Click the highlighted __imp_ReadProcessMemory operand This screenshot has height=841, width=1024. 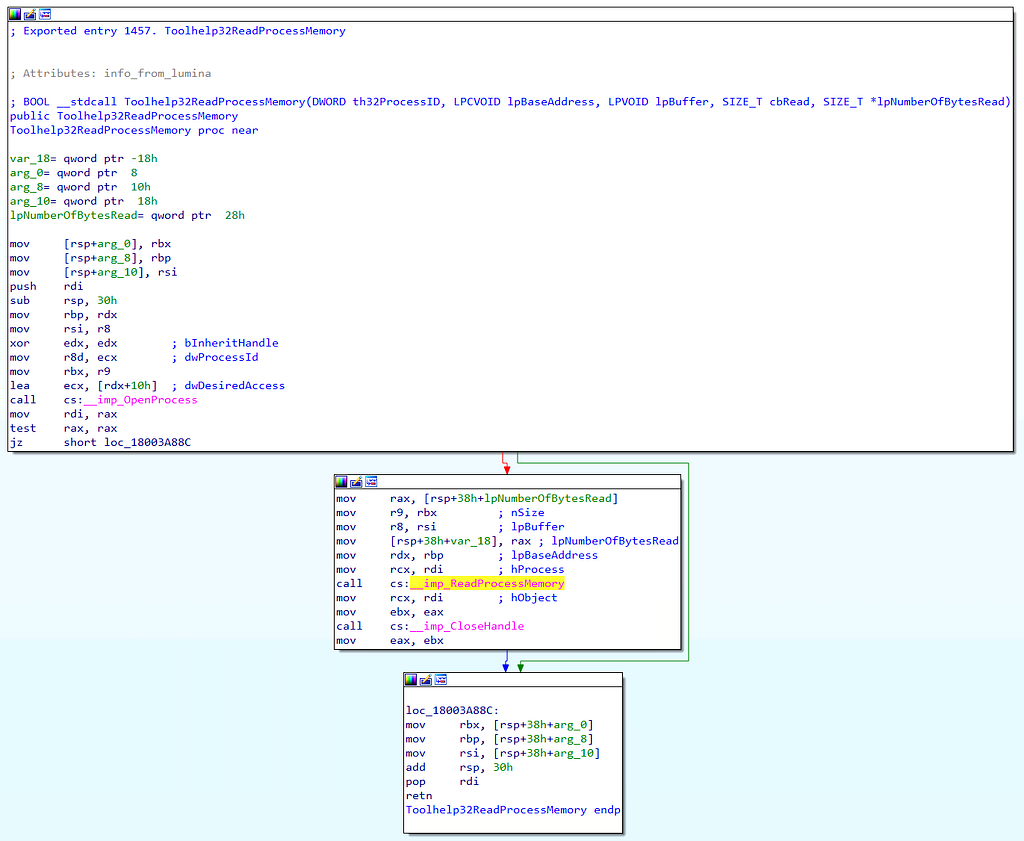coord(487,584)
